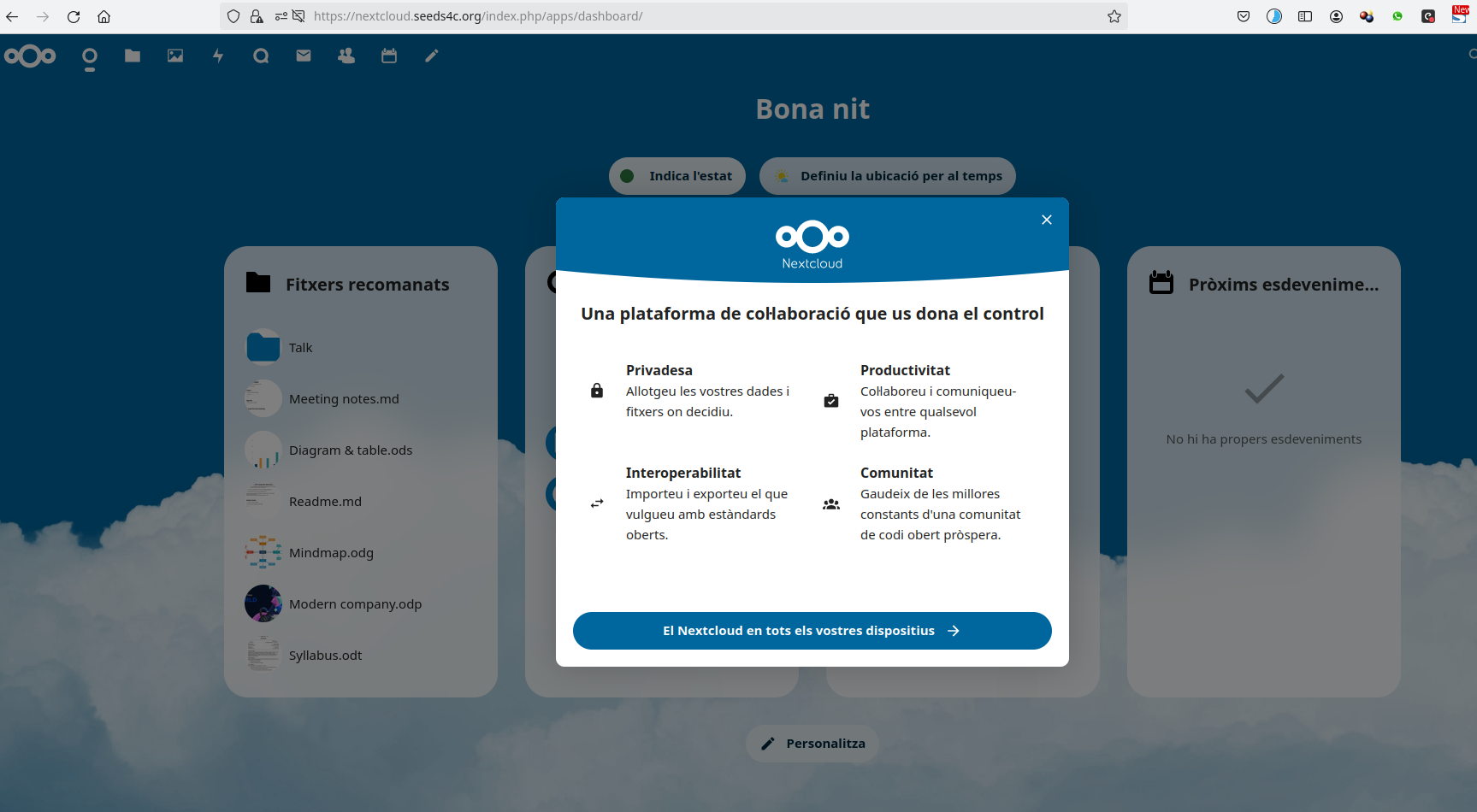
Task: Open the Activity lightning icon
Action: 218,56
